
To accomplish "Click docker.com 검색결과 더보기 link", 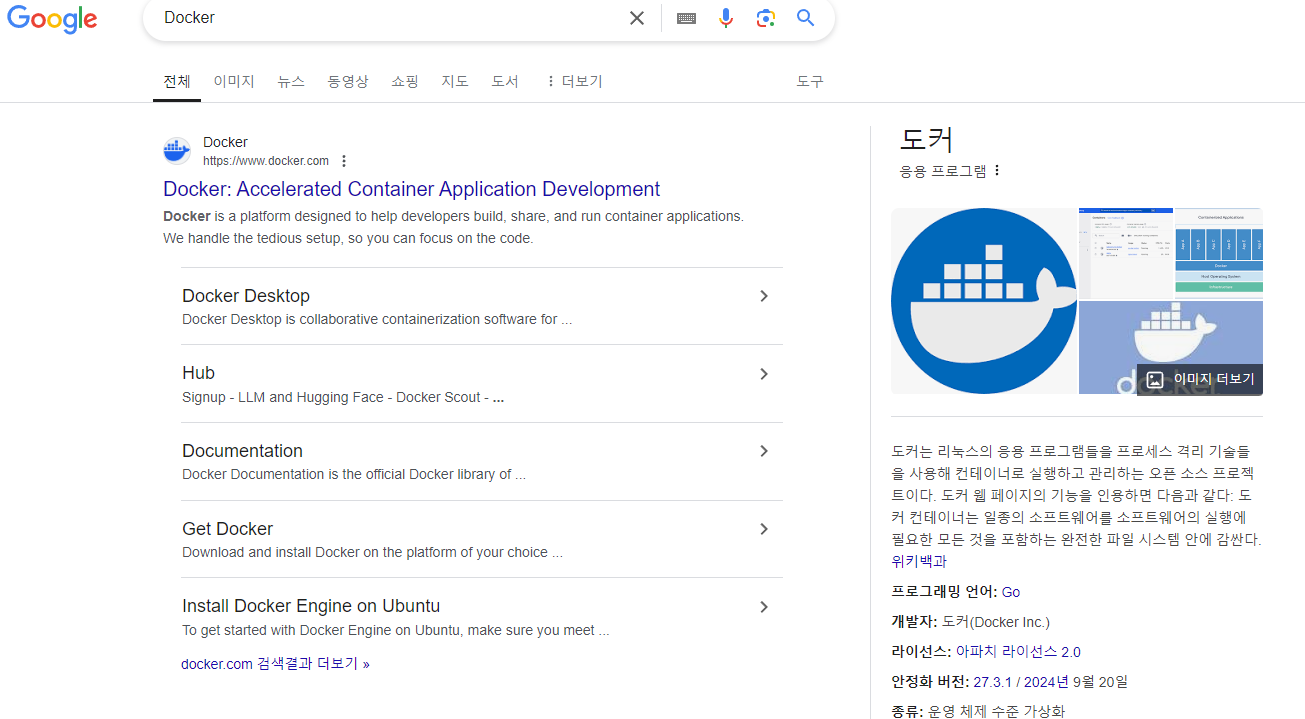I will pos(275,664).
